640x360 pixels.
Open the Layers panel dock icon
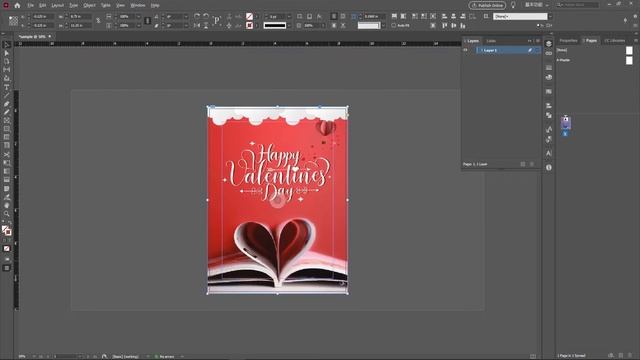tap(549, 44)
